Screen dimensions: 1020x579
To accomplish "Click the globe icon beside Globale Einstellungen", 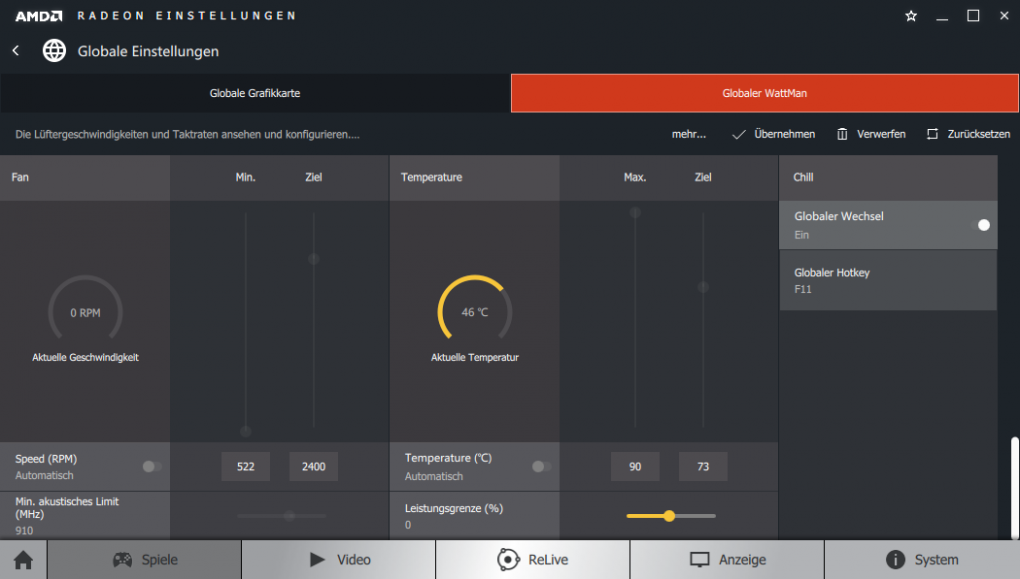I will [54, 51].
